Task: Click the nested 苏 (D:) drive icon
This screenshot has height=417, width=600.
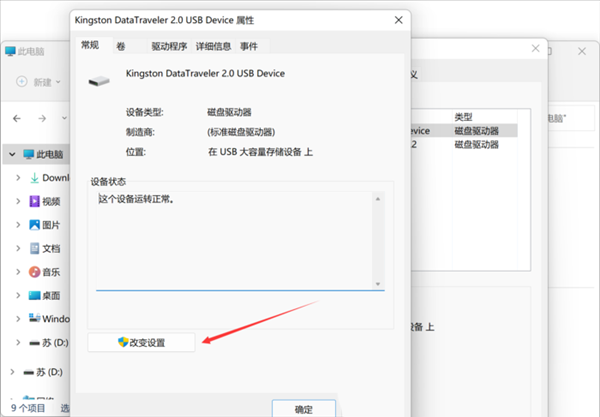Action: [x=34, y=343]
